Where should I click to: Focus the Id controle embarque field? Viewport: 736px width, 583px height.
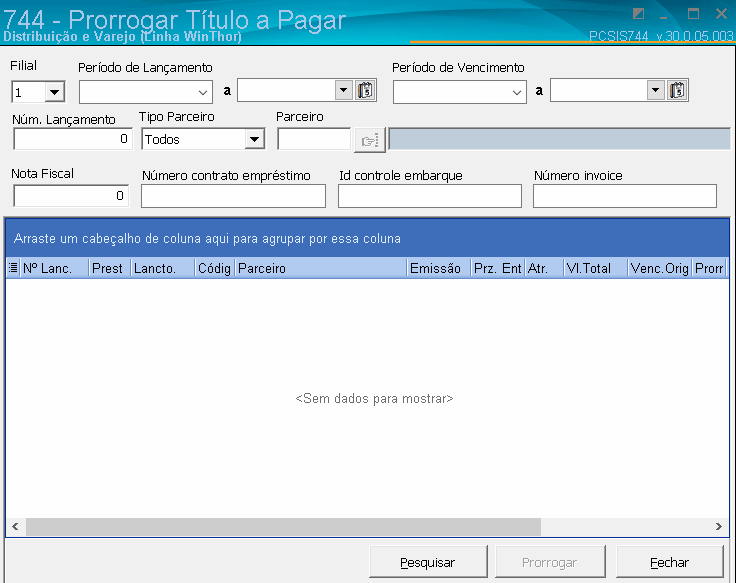(x=429, y=196)
